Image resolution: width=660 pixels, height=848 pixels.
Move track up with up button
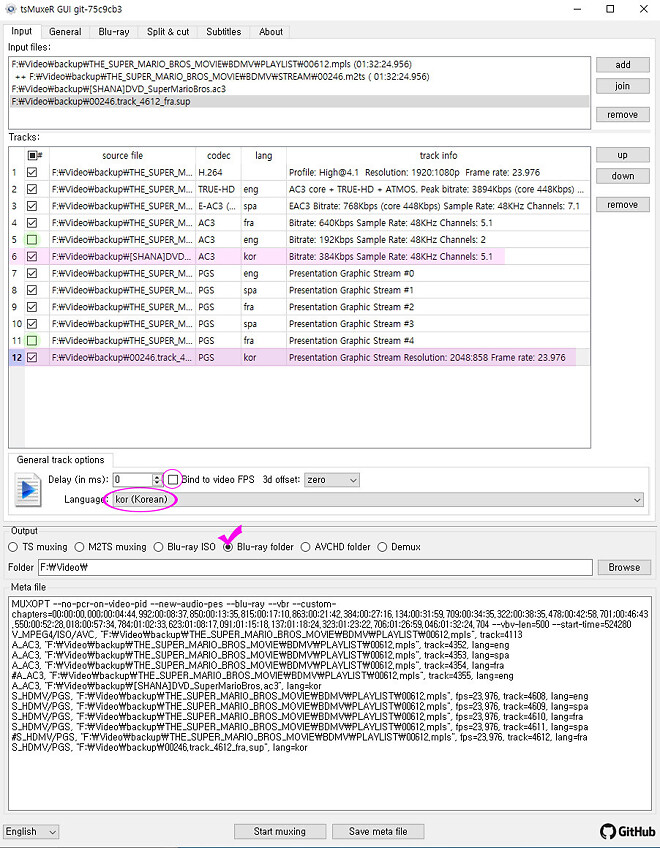tap(623, 155)
